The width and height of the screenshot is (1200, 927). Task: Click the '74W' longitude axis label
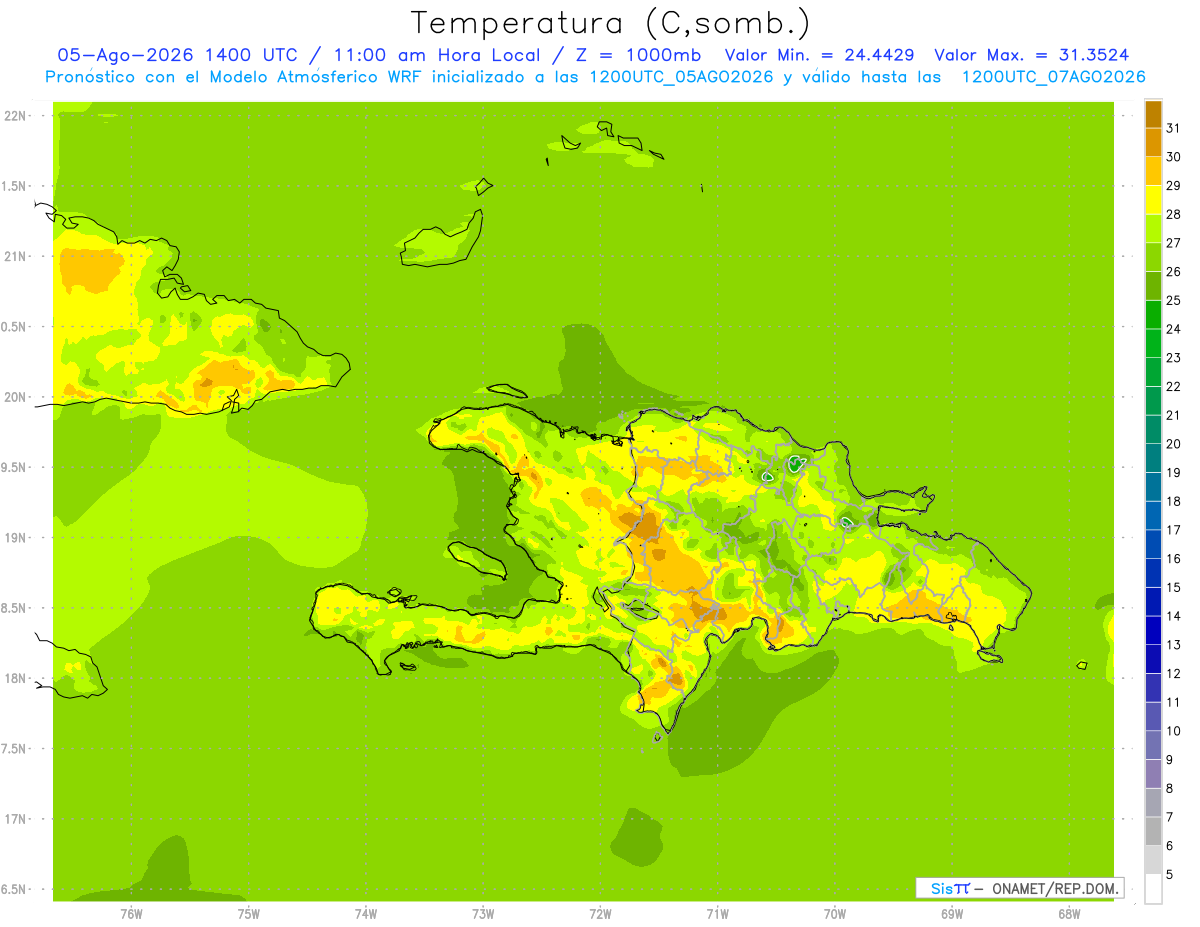click(365, 914)
